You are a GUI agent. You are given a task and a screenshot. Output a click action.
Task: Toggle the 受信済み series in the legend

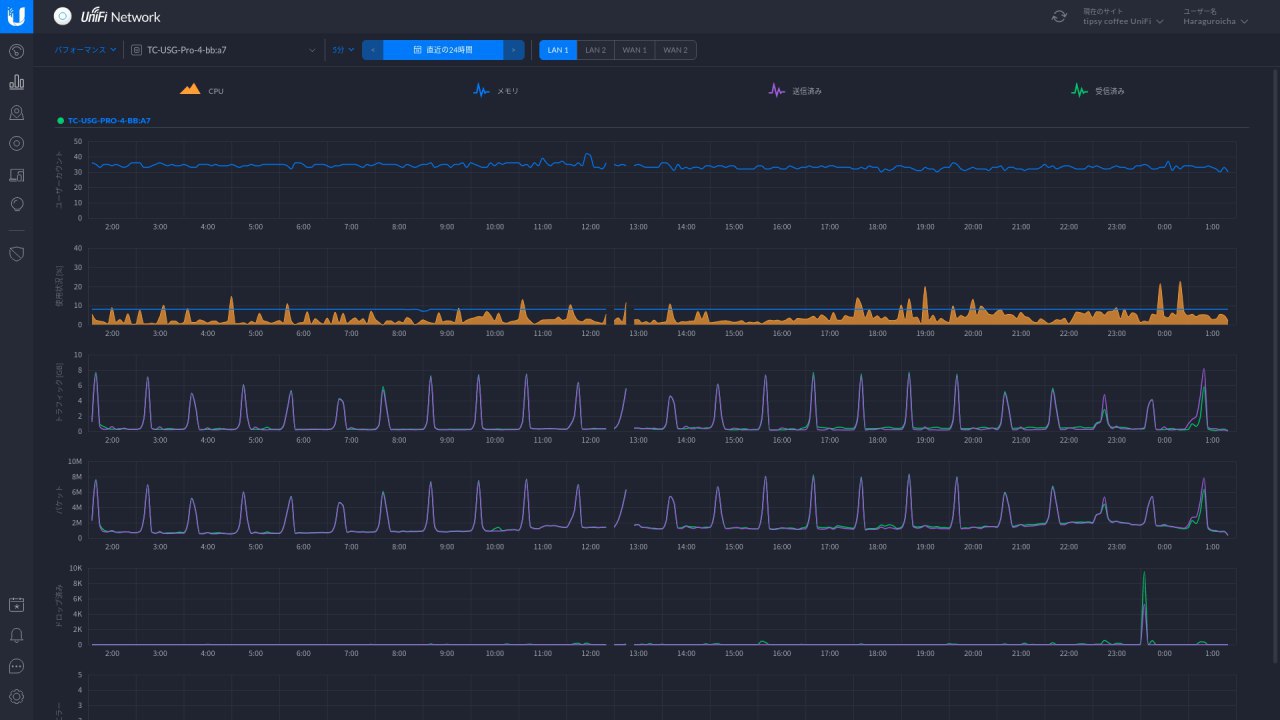tap(1098, 90)
